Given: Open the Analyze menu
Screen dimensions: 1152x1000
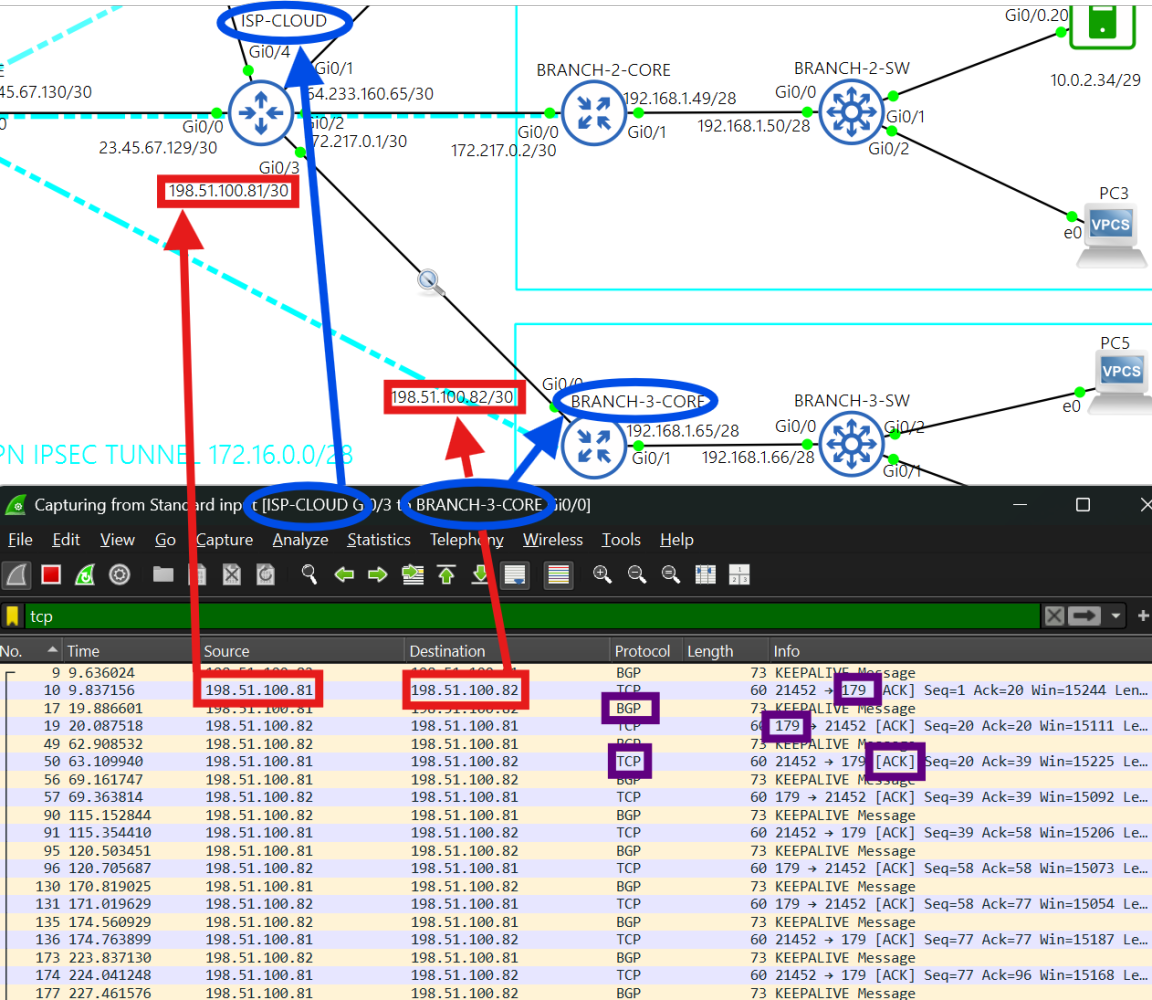Looking at the screenshot, I should pyautogui.click(x=300, y=540).
